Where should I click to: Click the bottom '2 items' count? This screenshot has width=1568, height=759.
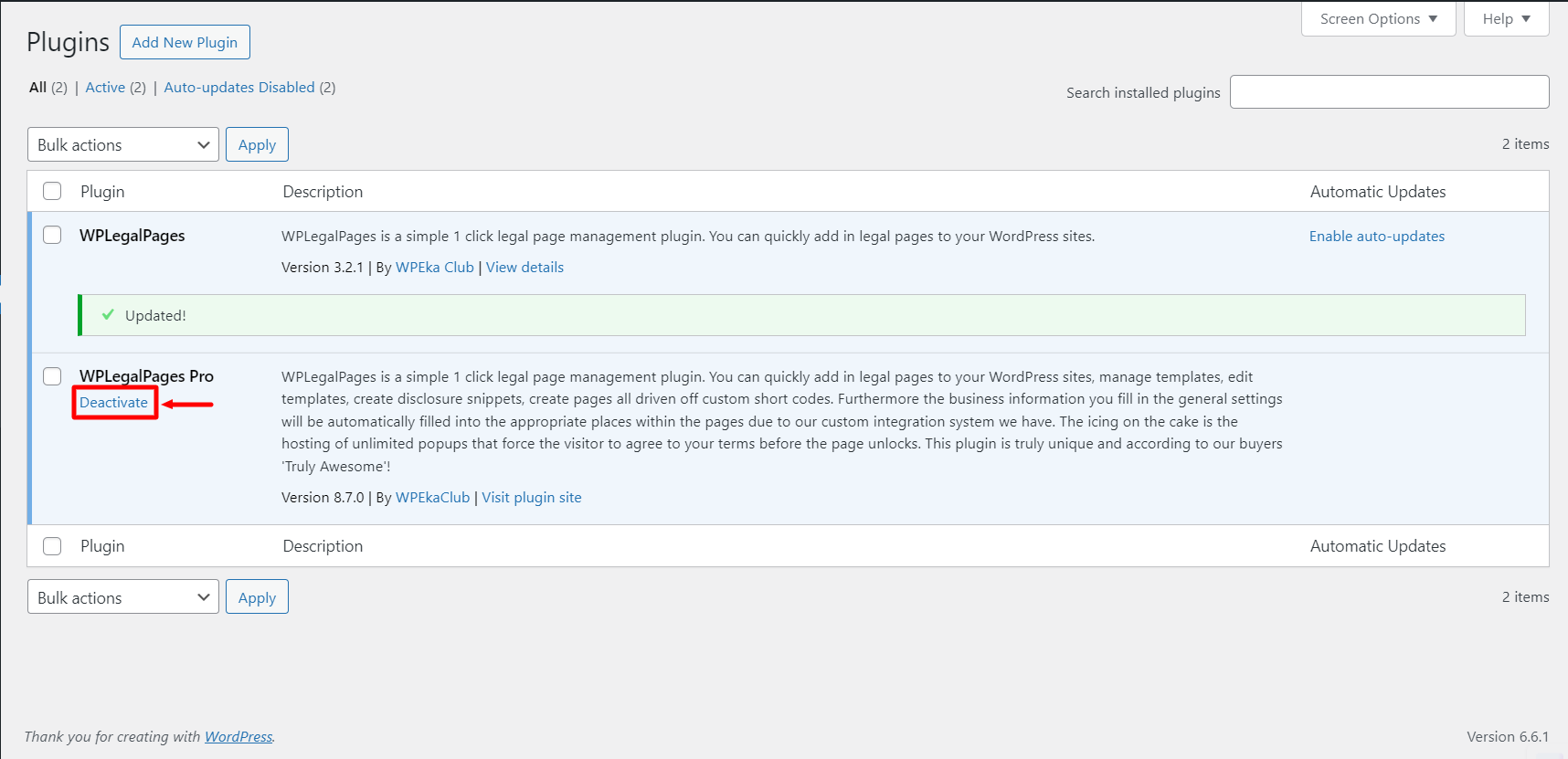pos(1525,597)
